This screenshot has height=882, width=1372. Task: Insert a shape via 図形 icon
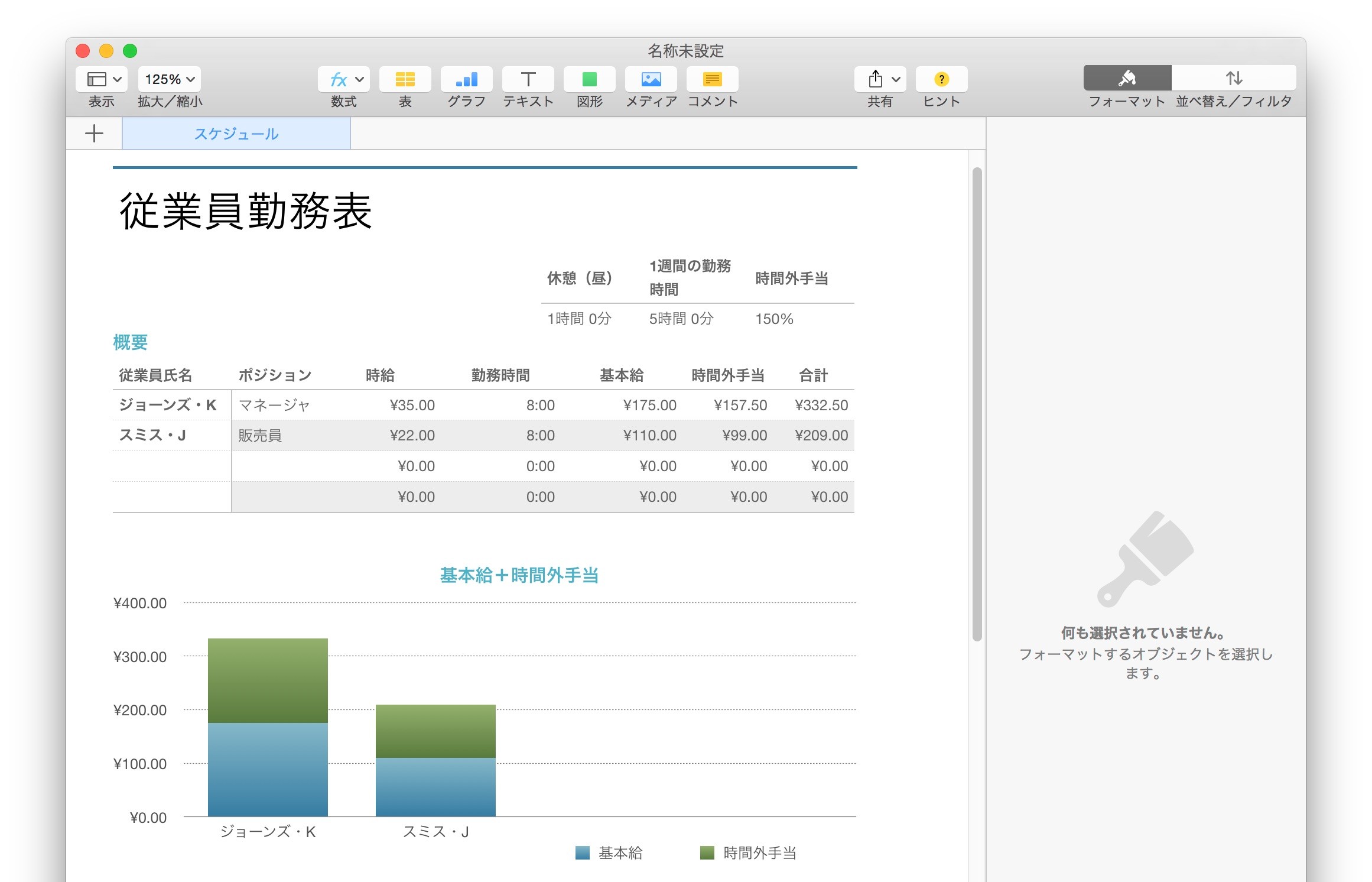pos(589,79)
